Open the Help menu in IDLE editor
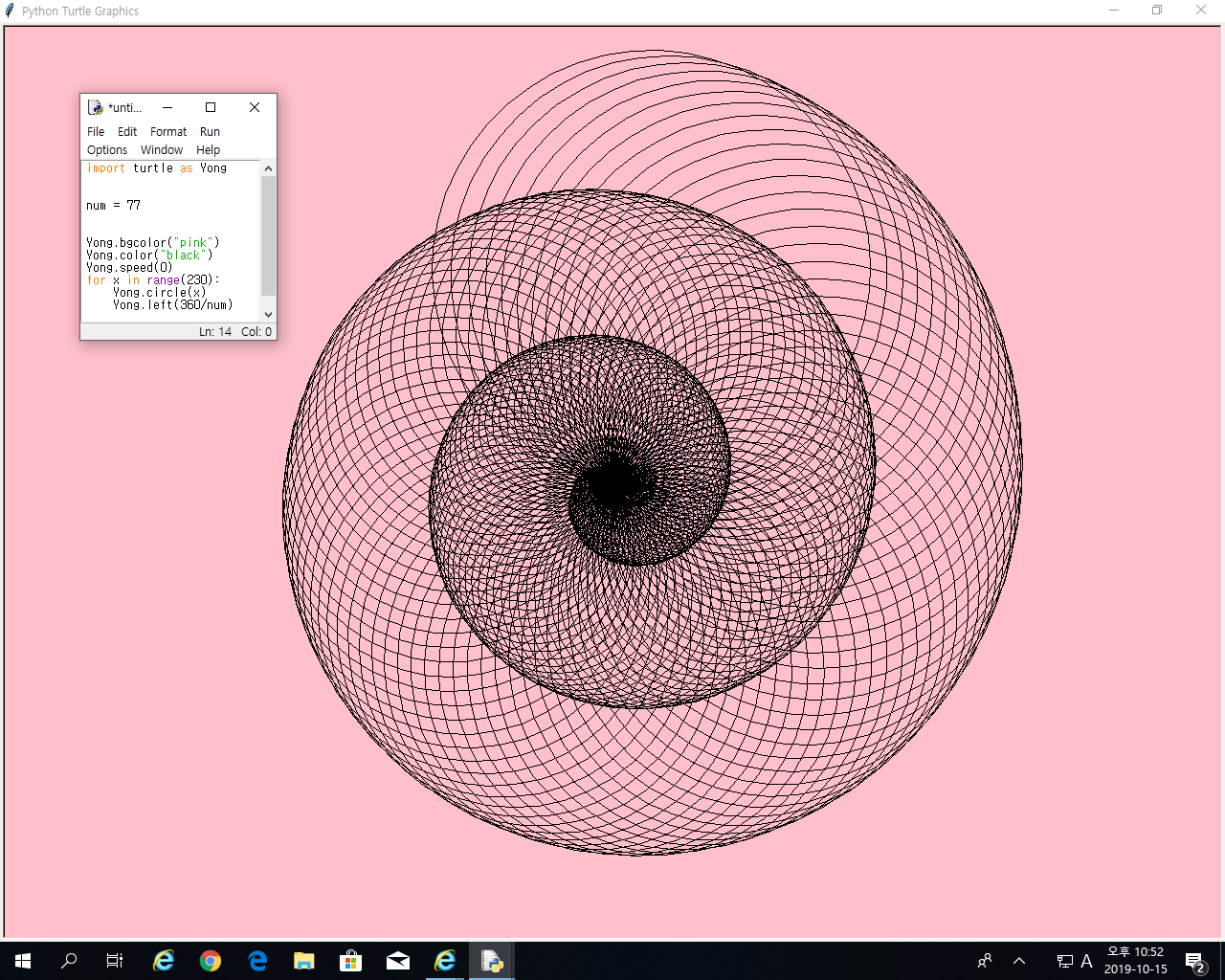1225x980 pixels. click(x=208, y=150)
